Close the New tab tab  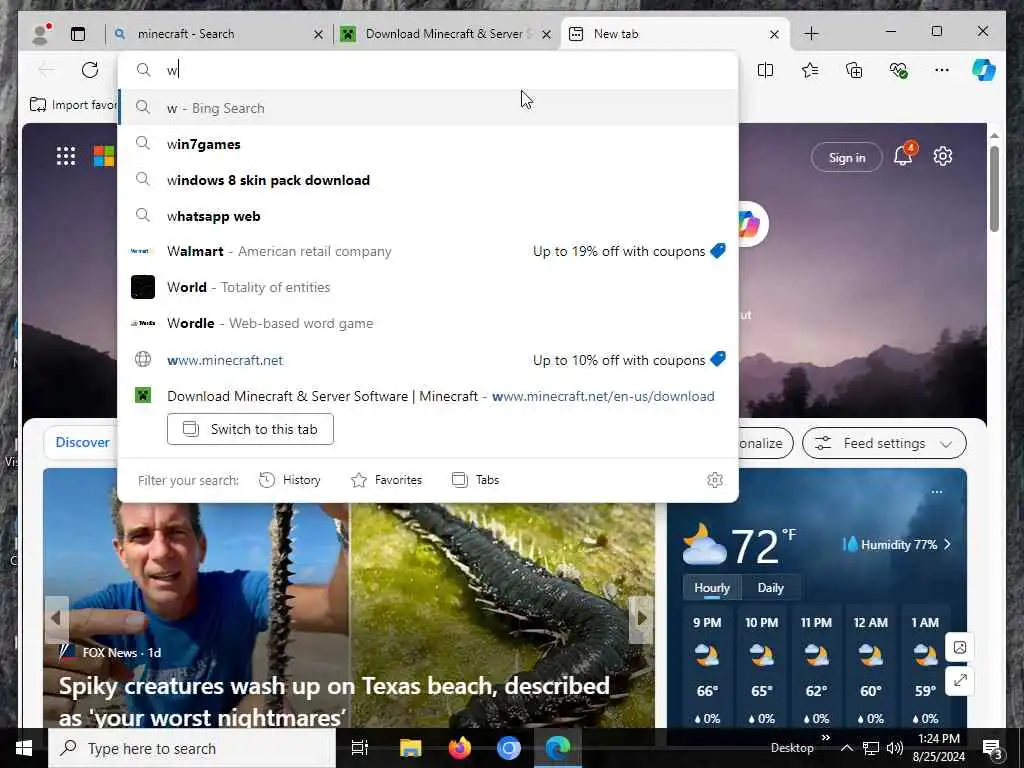774,34
